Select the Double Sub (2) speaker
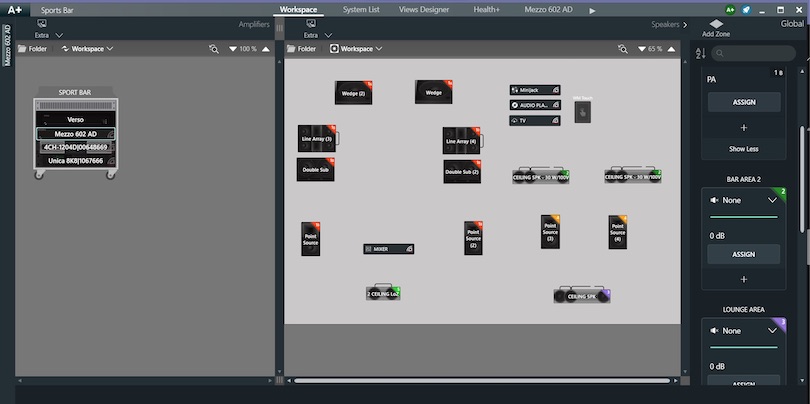Image resolution: width=810 pixels, height=404 pixels. coord(462,171)
